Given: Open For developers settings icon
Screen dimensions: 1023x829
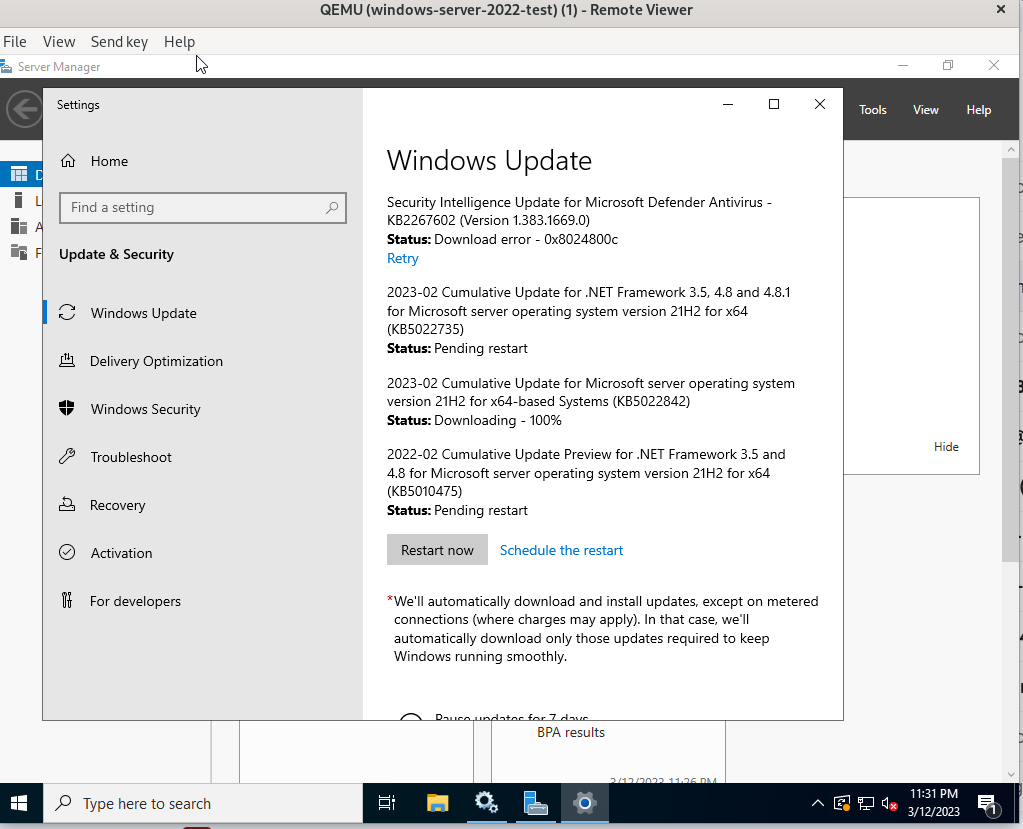Looking at the screenshot, I should coord(65,600).
